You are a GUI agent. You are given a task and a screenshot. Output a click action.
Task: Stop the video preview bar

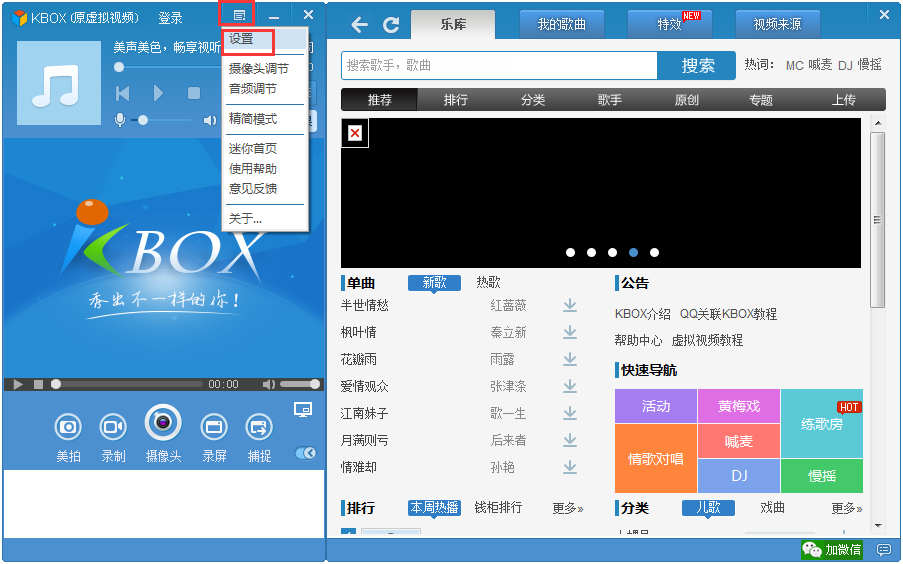pos(39,384)
